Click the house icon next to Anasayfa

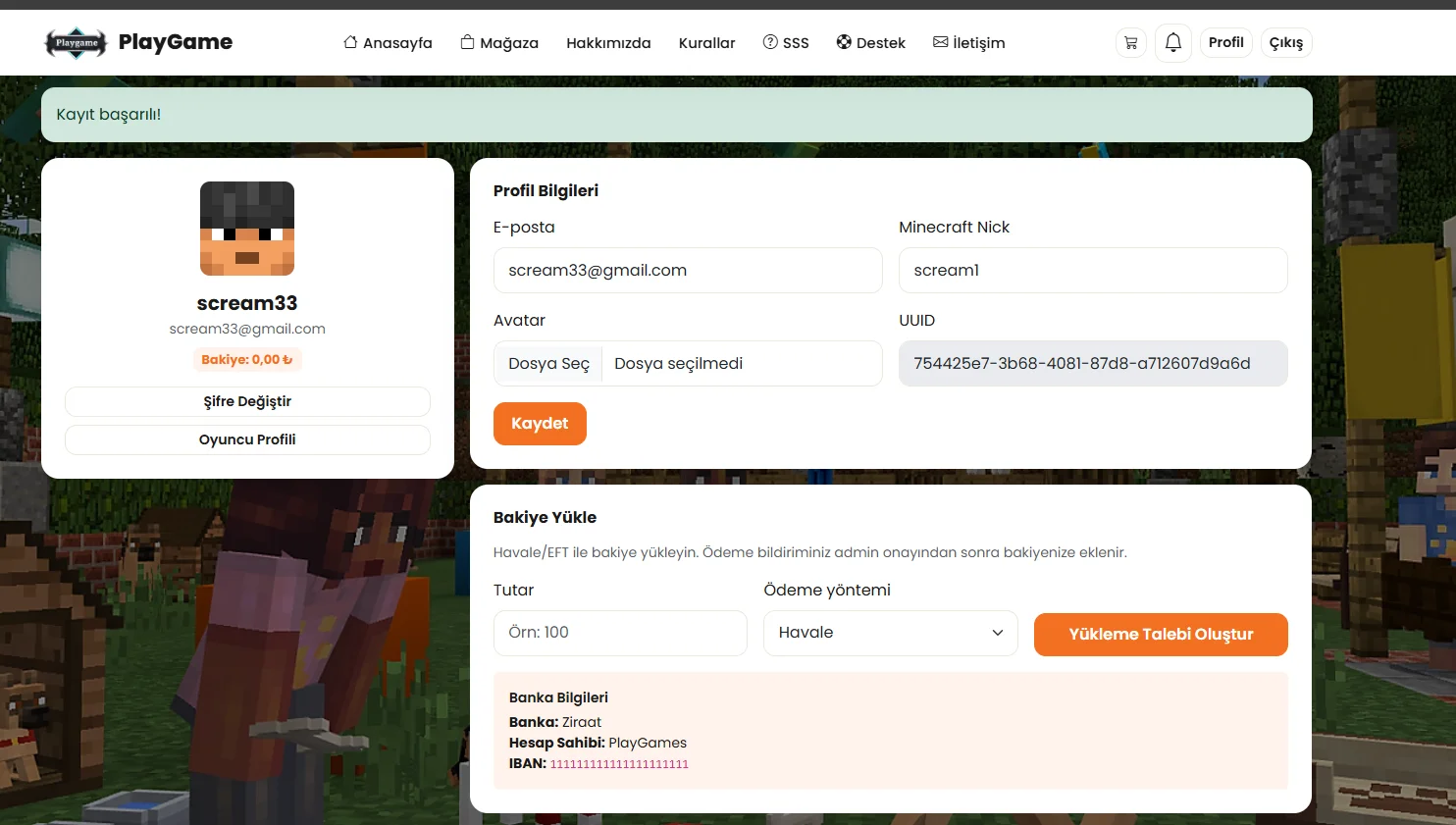coord(350,42)
